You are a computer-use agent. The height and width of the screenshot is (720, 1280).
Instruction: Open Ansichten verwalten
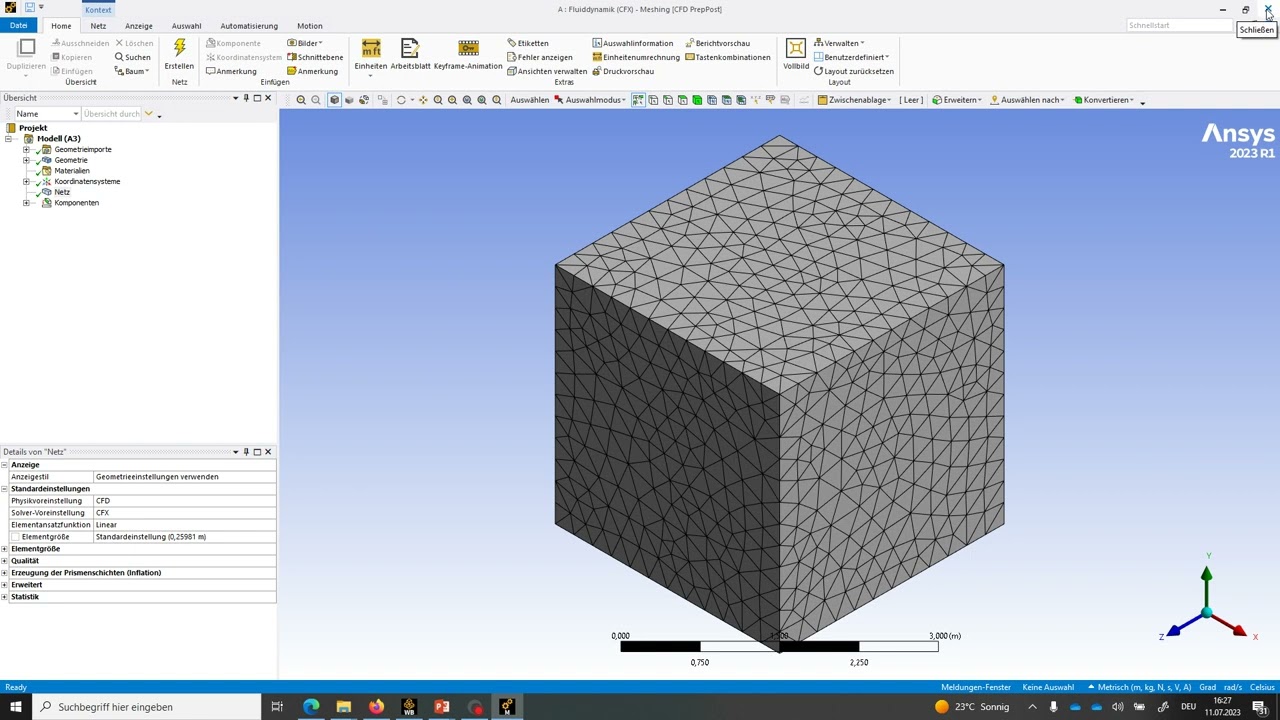547,71
